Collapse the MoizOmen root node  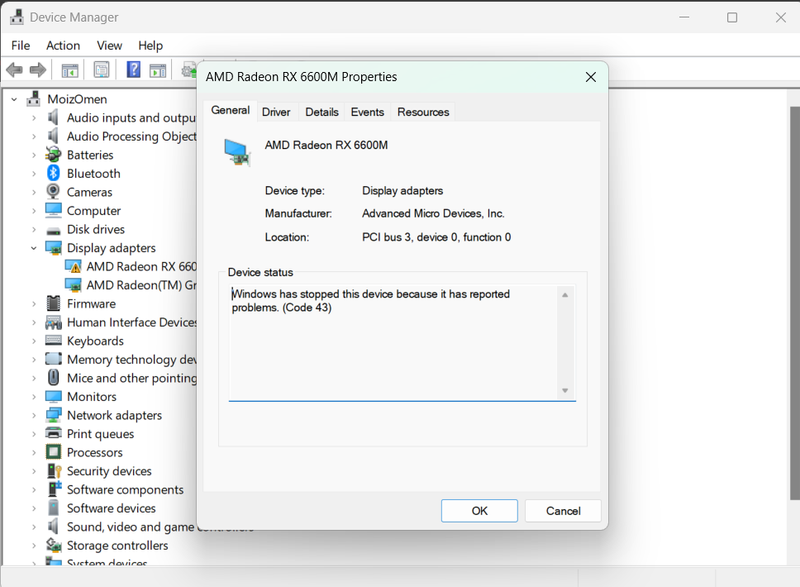point(14,99)
